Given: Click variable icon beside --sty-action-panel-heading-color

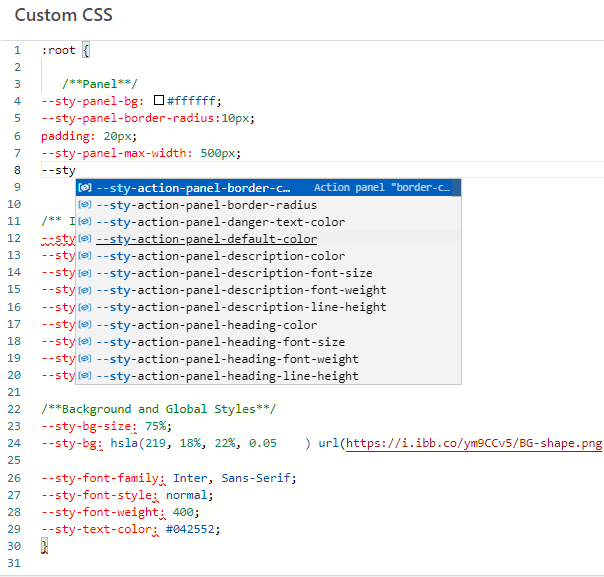Looking at the screenshot, I should point(85,325).
